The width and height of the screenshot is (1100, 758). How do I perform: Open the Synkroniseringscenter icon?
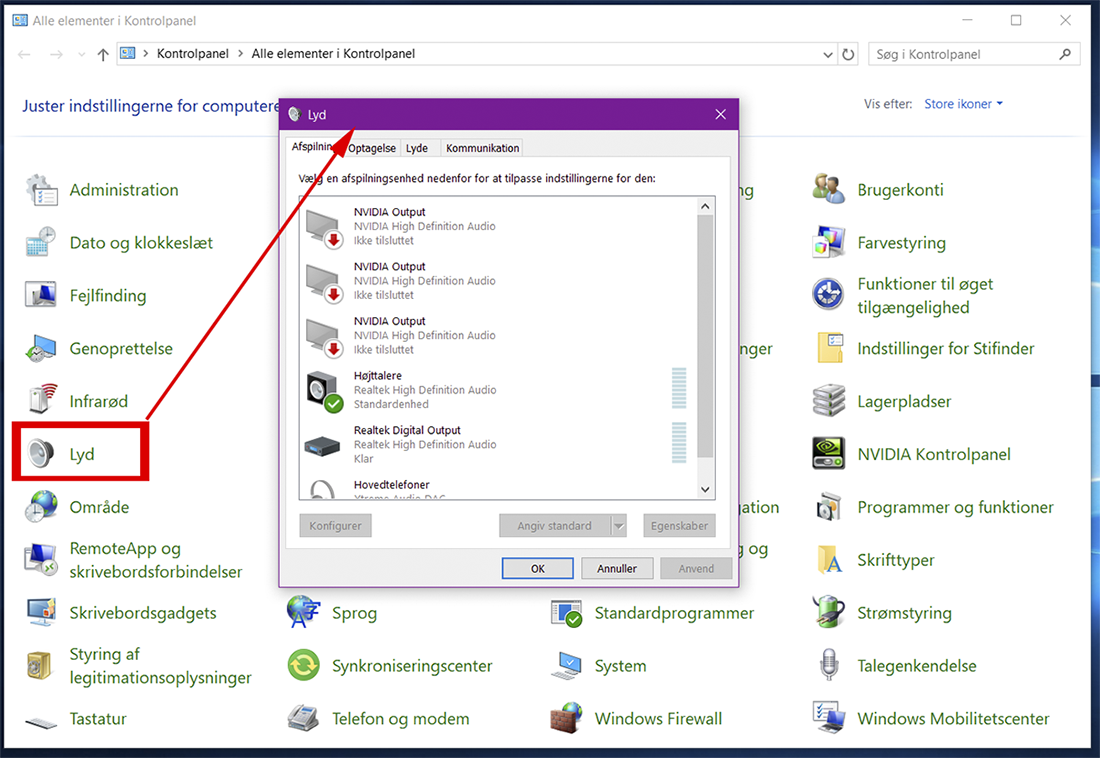303,665
